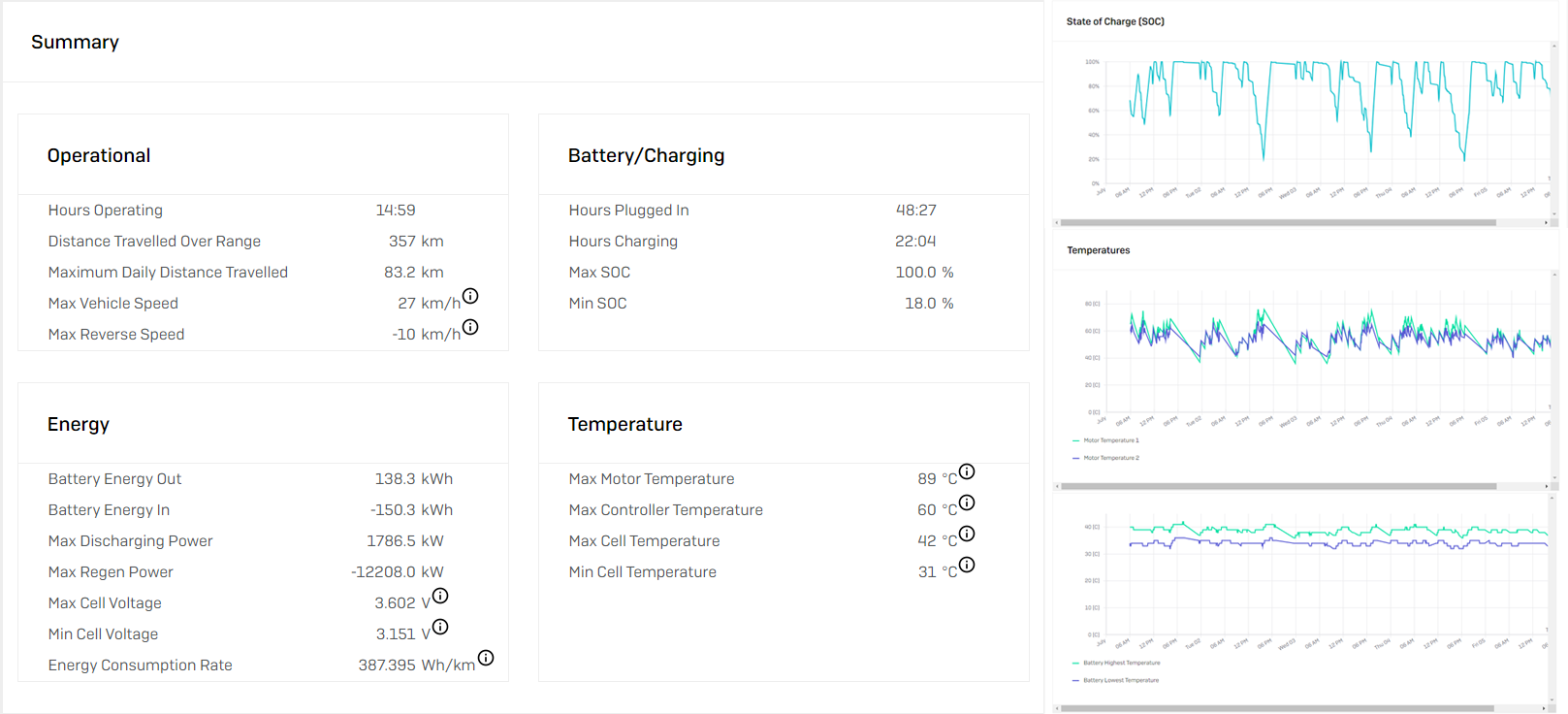This screenshot has height=714, width=1568.
Task: Click Max Cell Voltage value 3.602 V
Action: 402,603
